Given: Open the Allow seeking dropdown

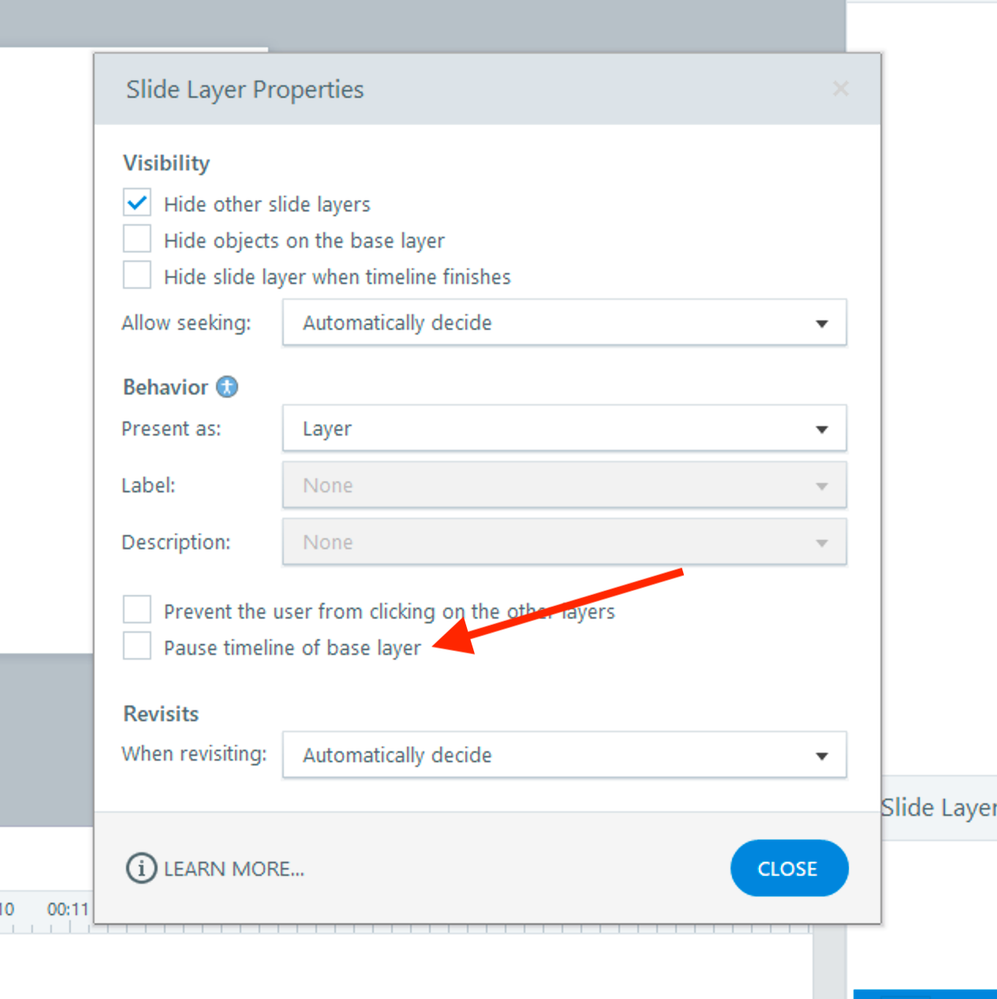Looking at the screenshot, I should click(x=564, y=323).
